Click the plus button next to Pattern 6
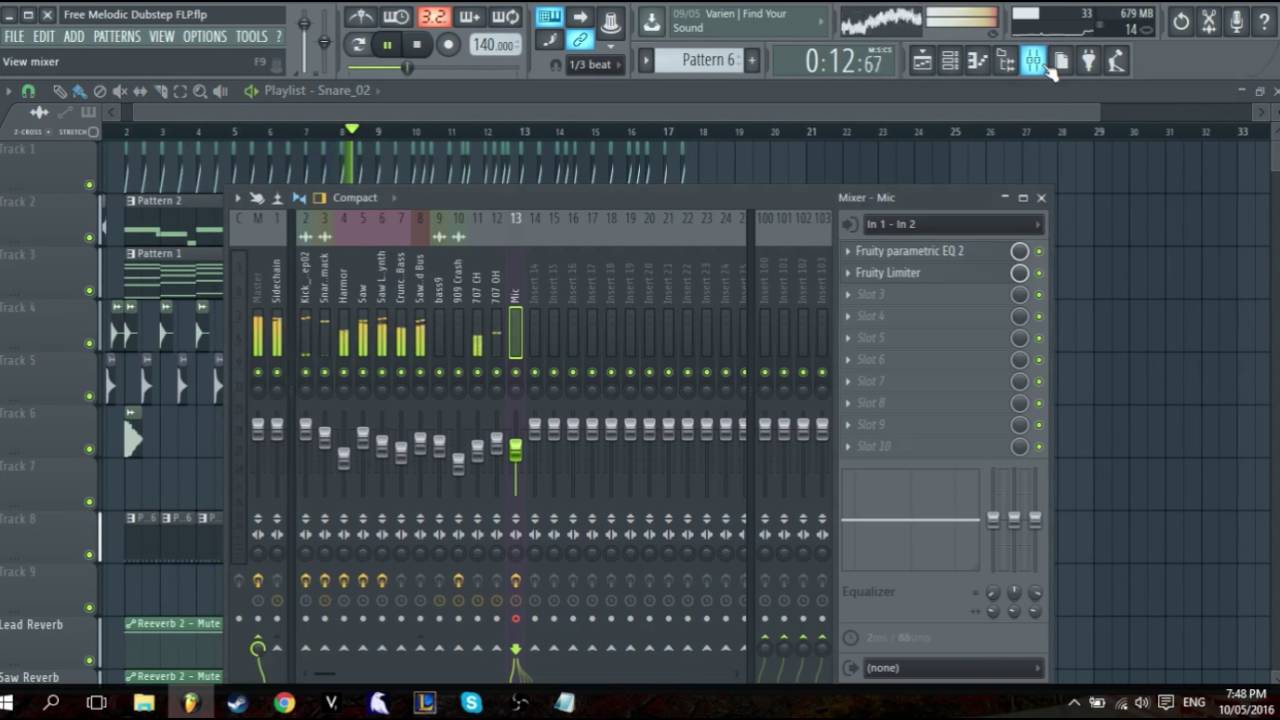This screenshot has width=1280, height=720. pos(752,60)
